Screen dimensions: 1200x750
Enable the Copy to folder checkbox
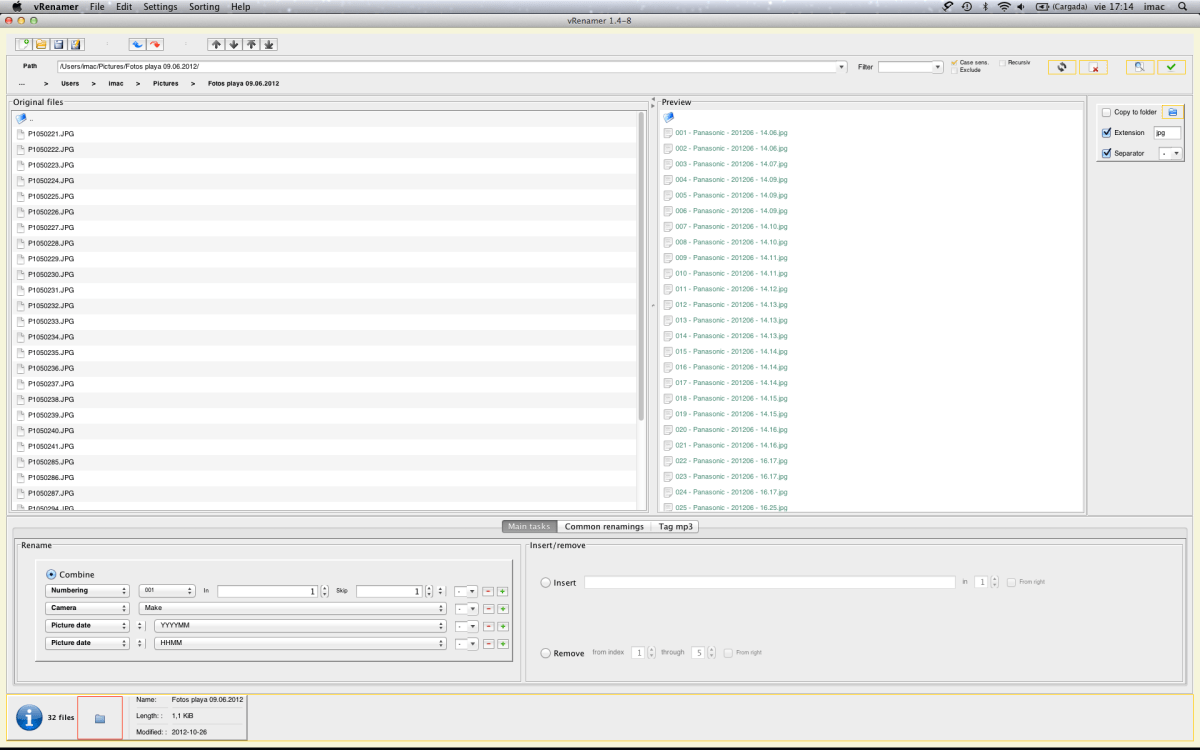point(1106,112)
